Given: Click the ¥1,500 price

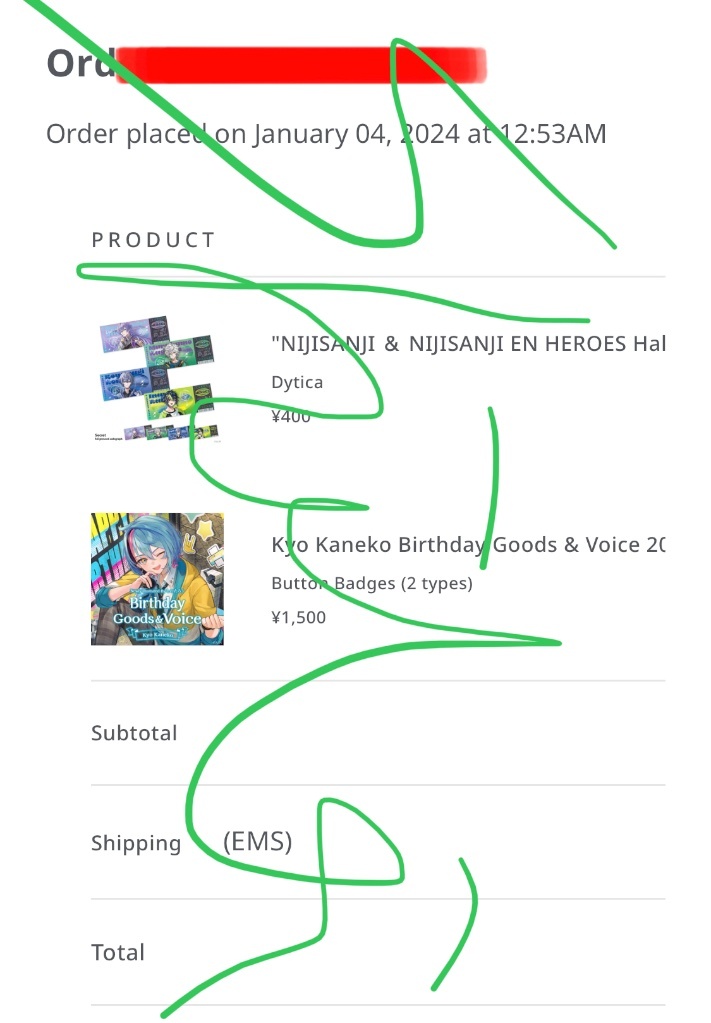Looking at the screenshot, I should (x=299, y=617).
